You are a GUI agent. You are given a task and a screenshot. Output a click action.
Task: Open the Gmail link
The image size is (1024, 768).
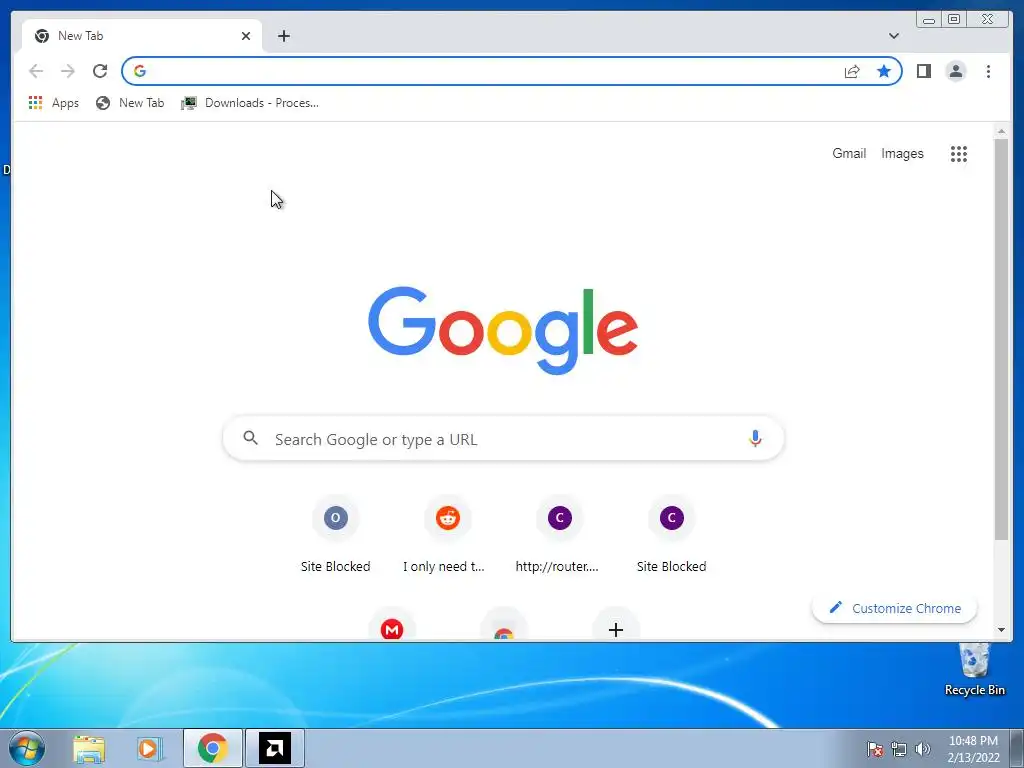pos(849,153)
